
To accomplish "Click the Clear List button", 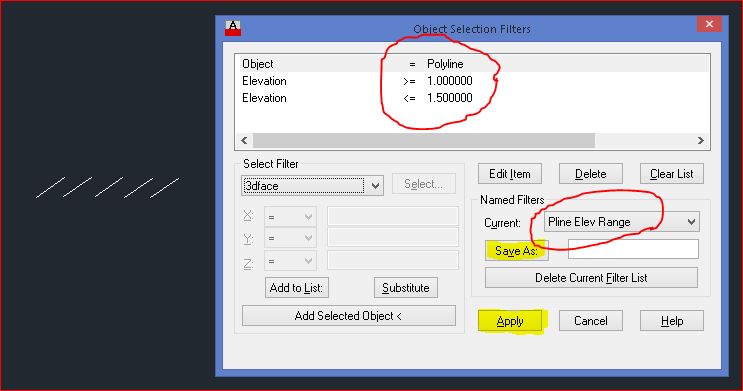I will pos(671,174).
